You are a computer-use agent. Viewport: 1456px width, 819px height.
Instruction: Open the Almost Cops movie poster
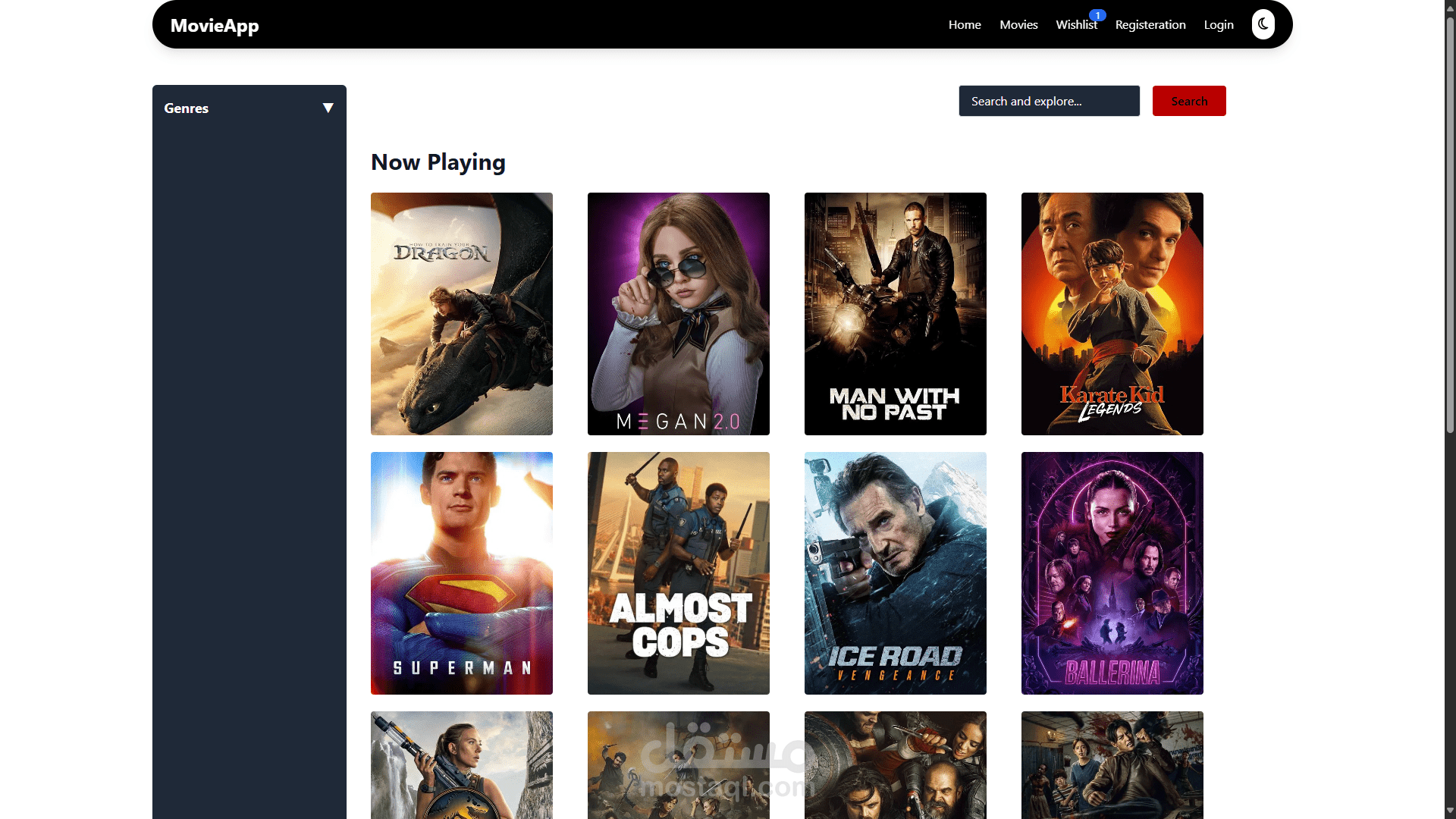pos(679,573)
